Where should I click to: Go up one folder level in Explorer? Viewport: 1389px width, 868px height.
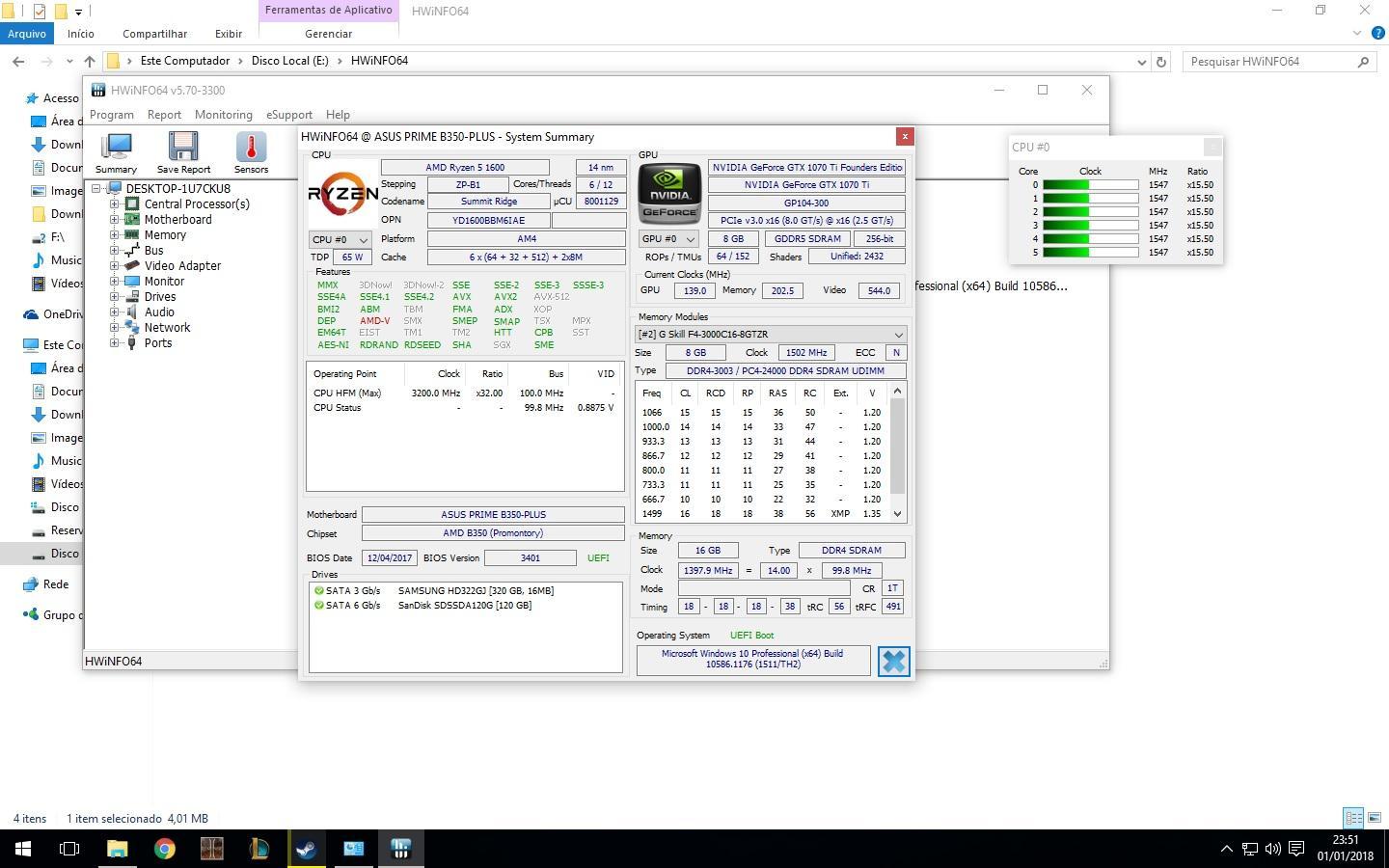(x=90, y=62)
